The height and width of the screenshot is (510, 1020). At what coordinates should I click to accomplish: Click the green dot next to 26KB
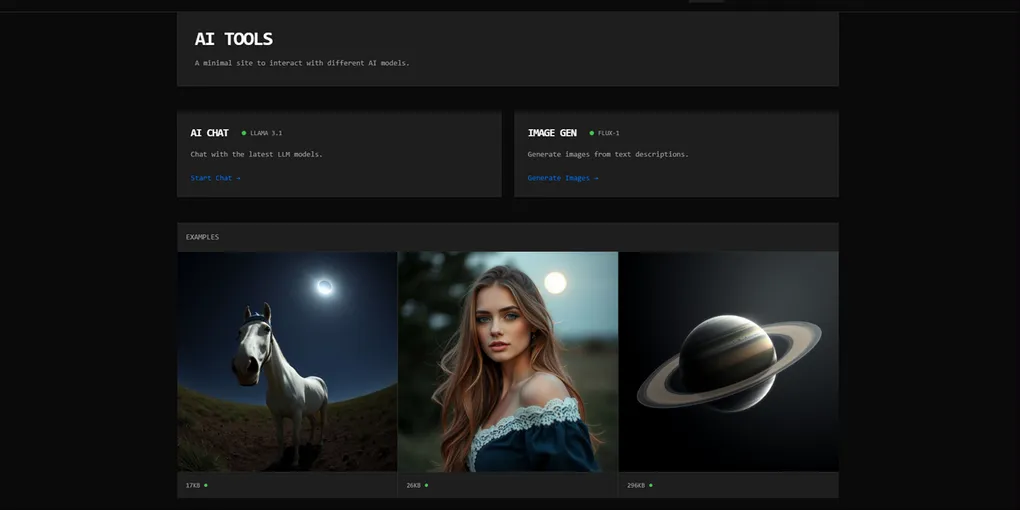pos(427,485)
